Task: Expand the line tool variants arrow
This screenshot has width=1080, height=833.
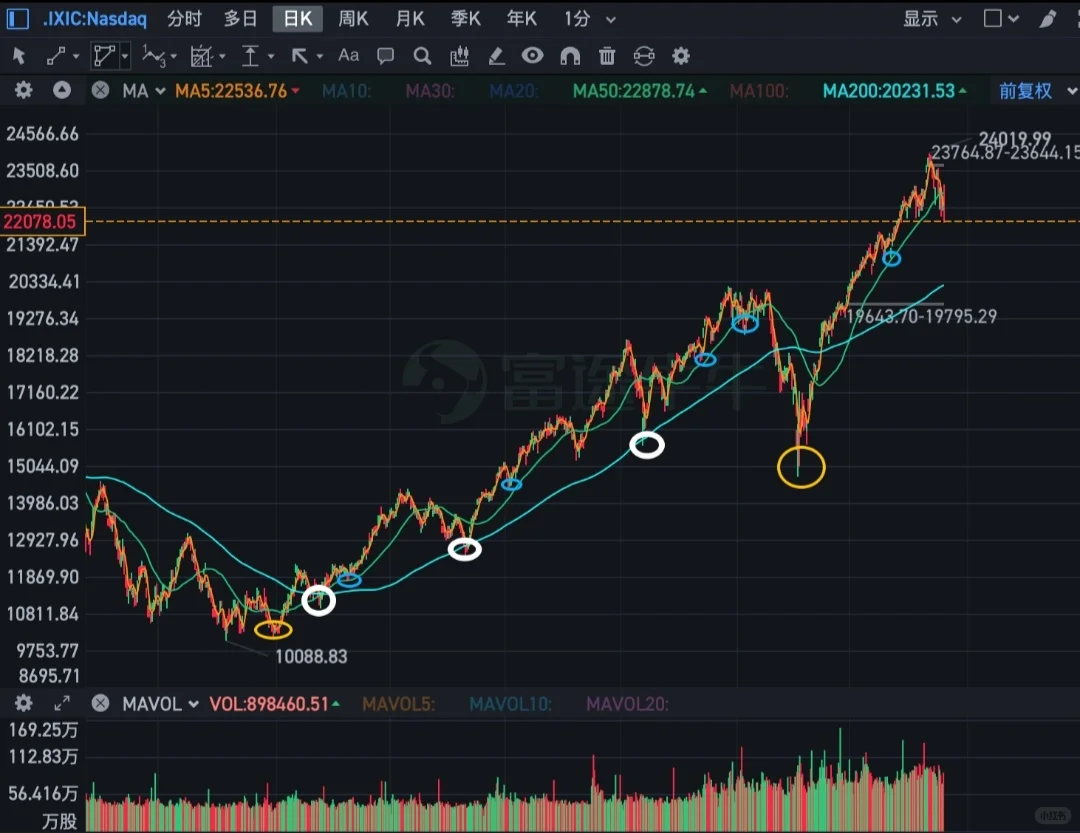Action: coord(76,56)
